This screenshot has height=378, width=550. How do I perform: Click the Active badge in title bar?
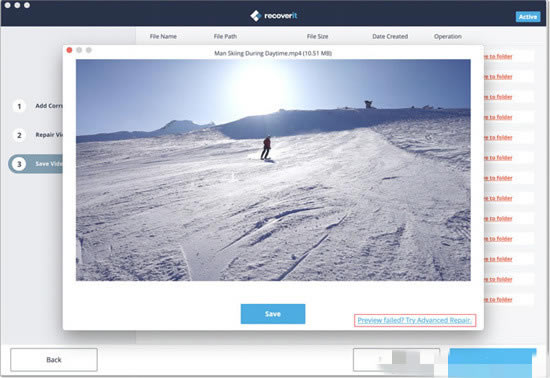tap(528, 17)
